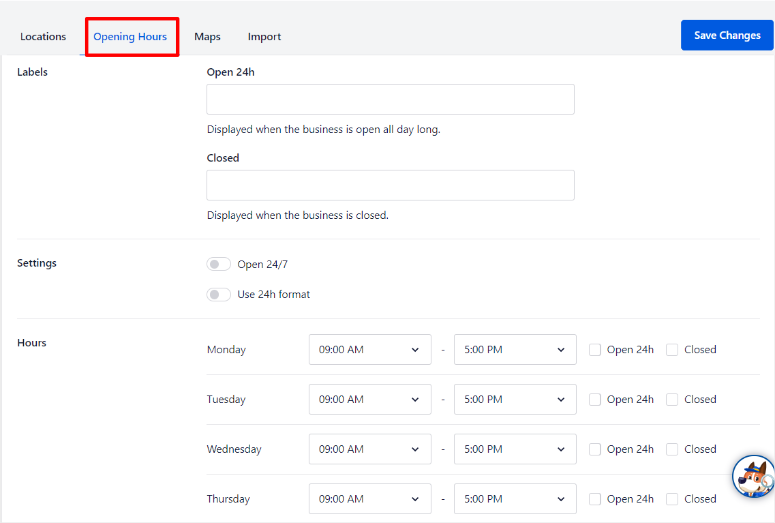
Task: Select the Opening Hours tab
Action: [130, 37]
